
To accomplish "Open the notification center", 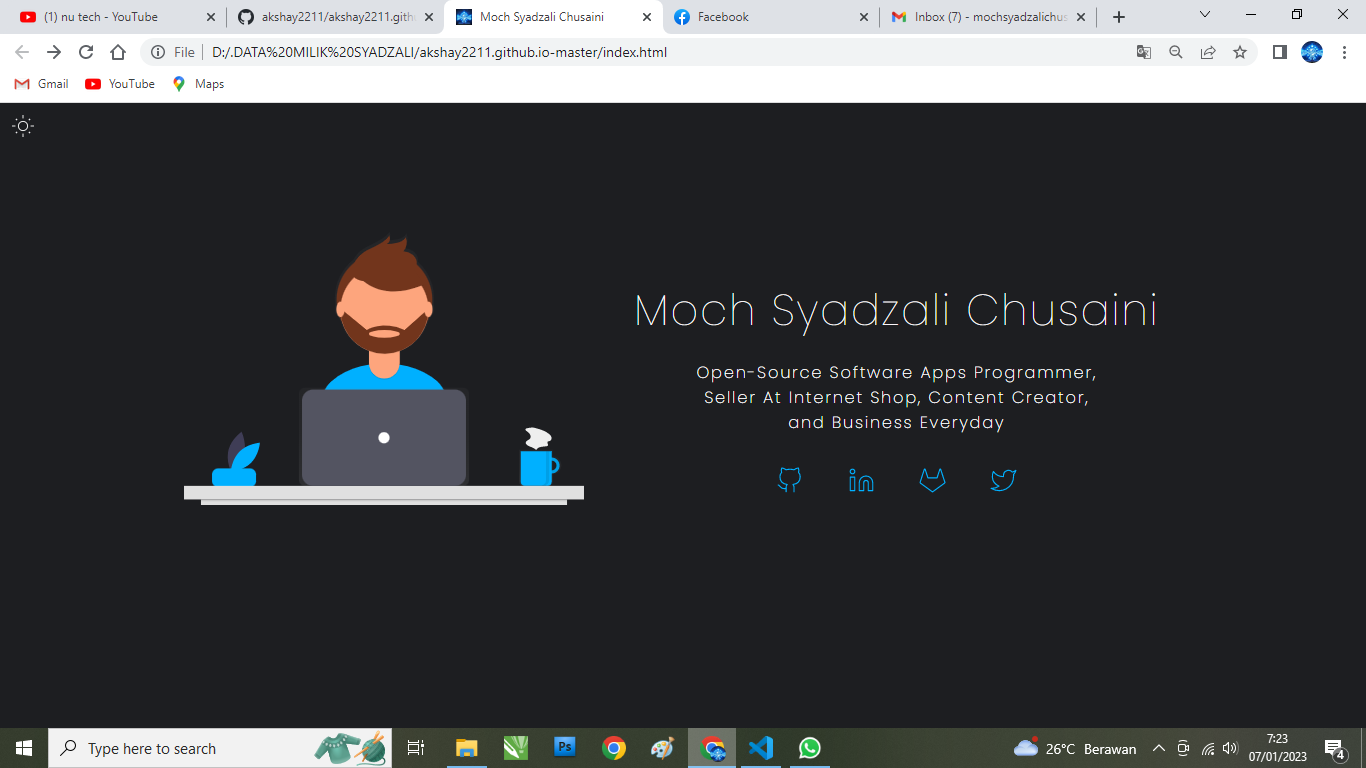I will pyautogui.click(x=1334, y=748).
